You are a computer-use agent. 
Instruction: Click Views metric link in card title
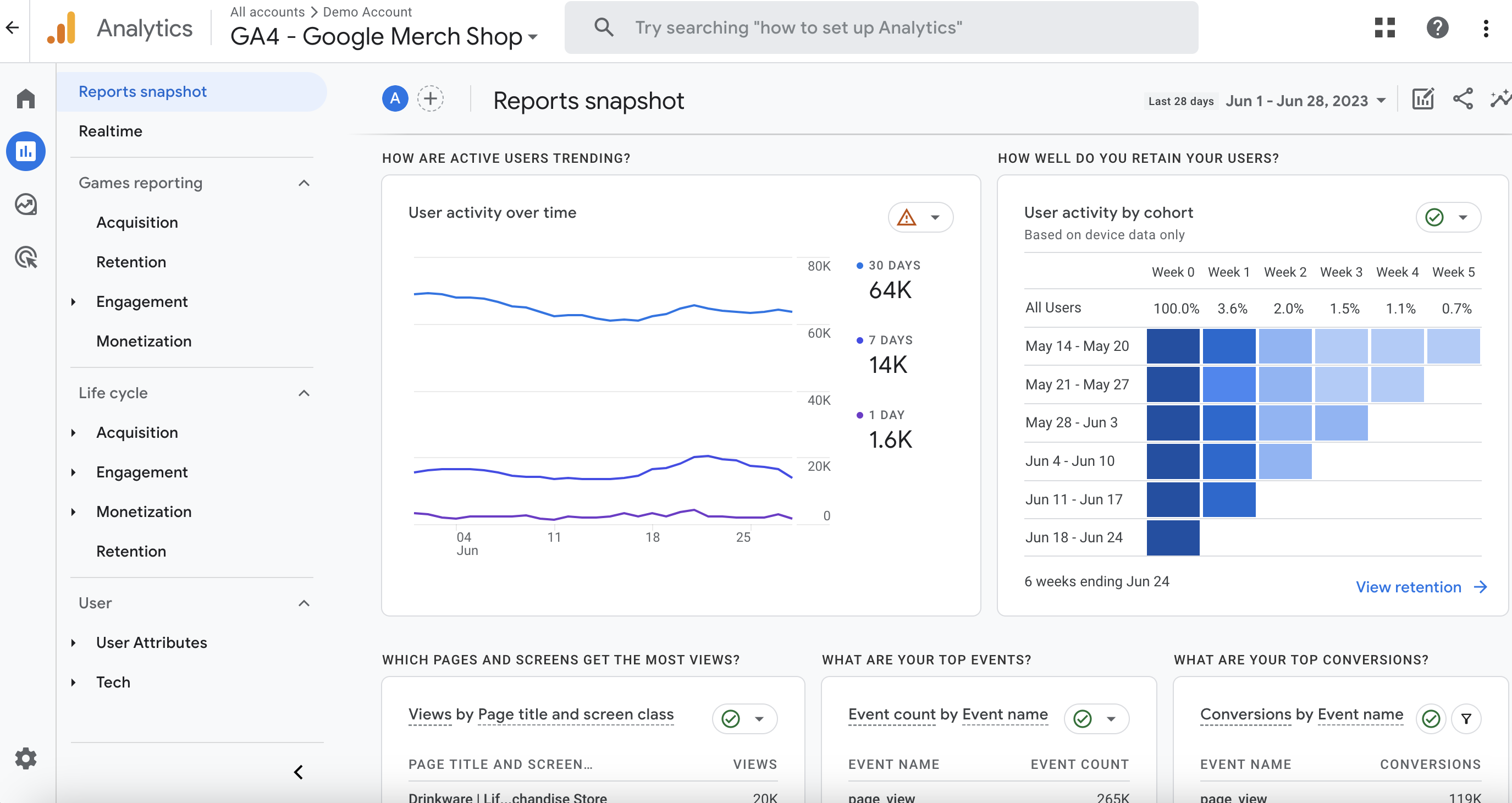pyautogui.click(x=429, y=714)
